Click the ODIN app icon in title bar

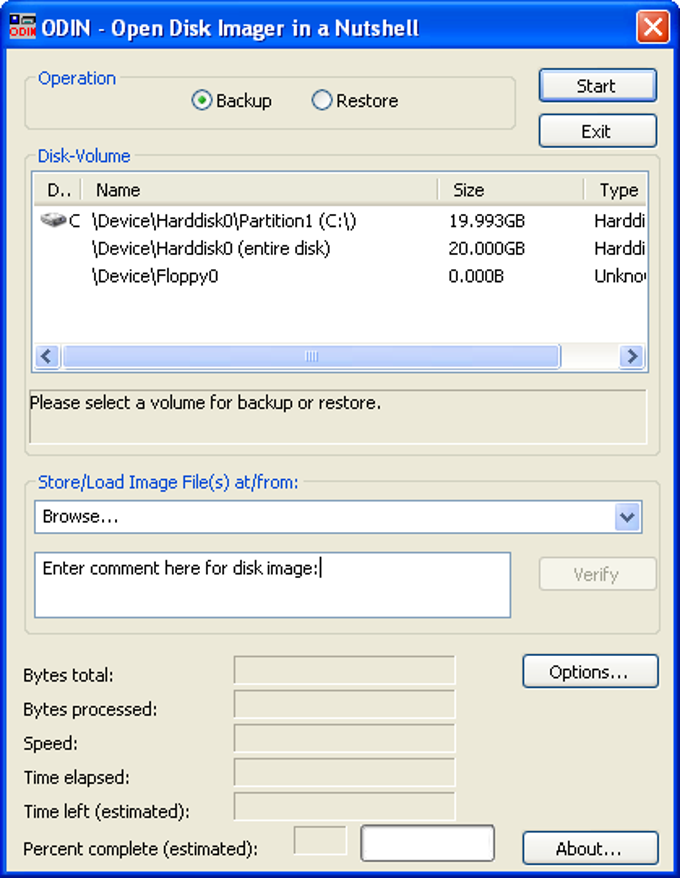click(22, 26)
